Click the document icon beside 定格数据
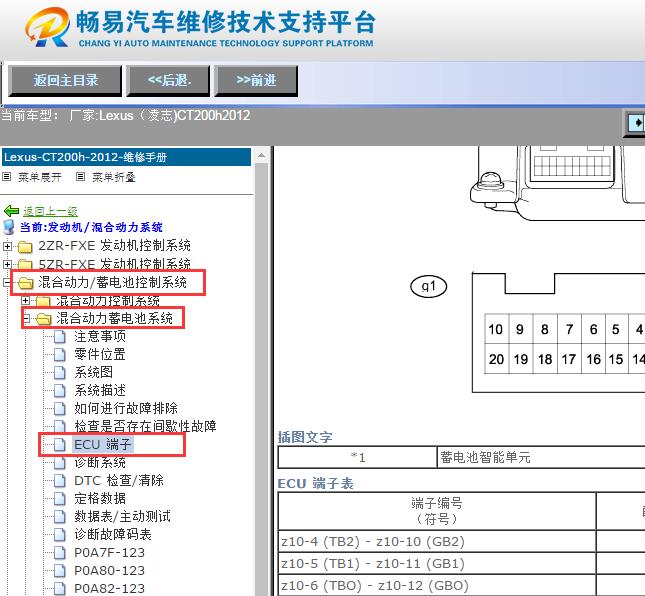Screen dimensions: 645x596 pos(60,499)
